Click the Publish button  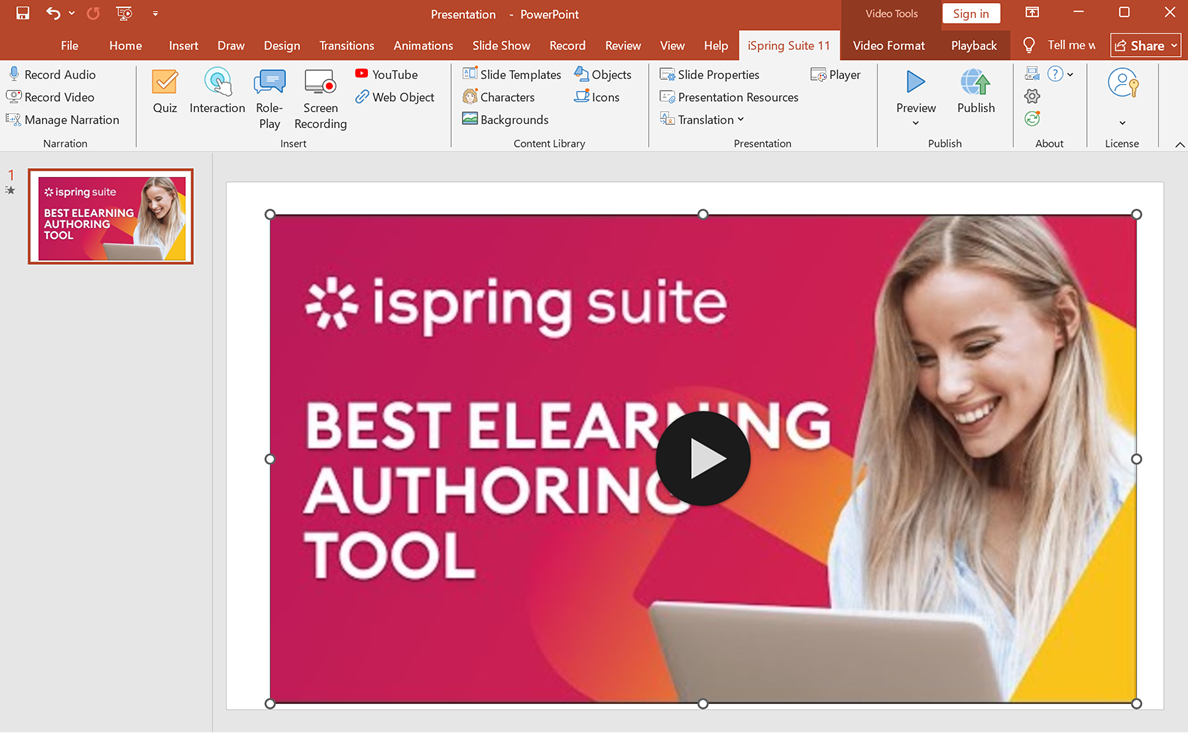(975, 95)
